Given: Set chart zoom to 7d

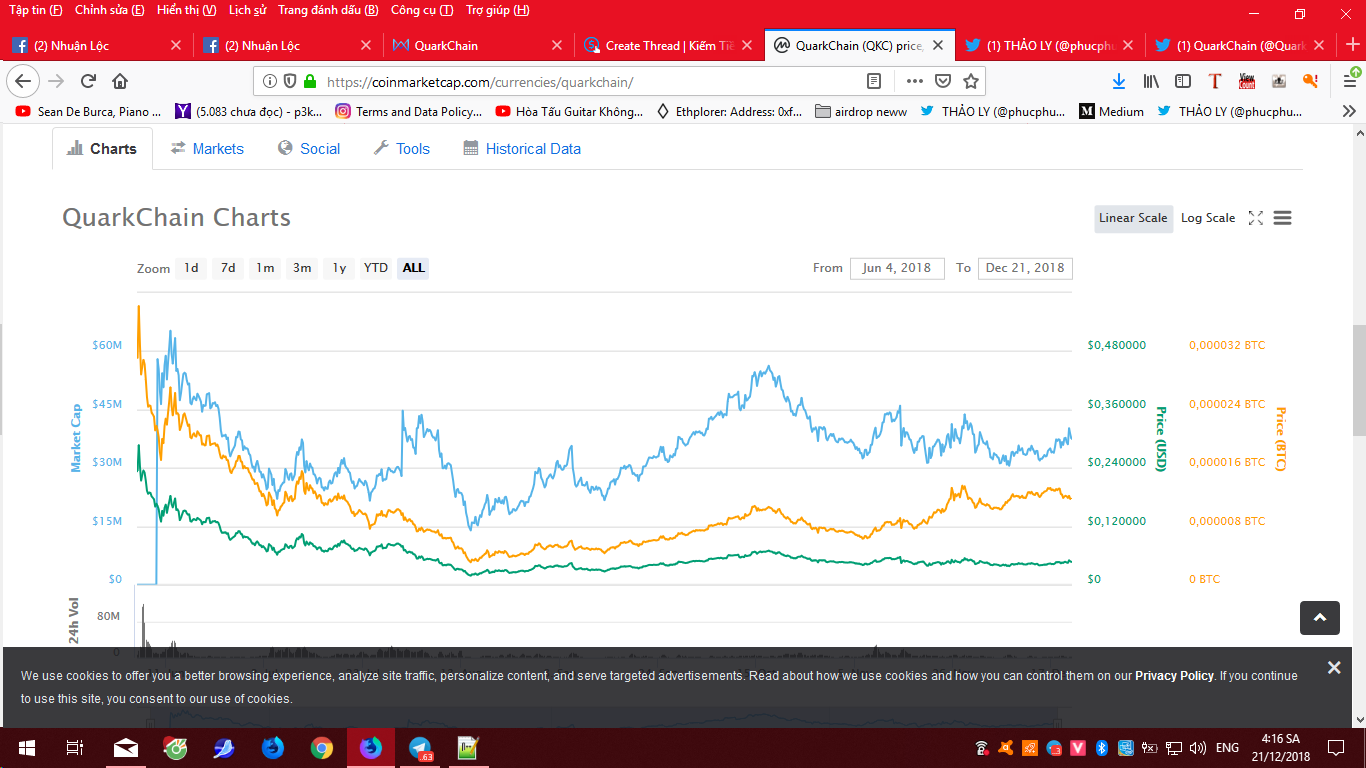Looking at the screenshot, I should [x=228, y=268].
